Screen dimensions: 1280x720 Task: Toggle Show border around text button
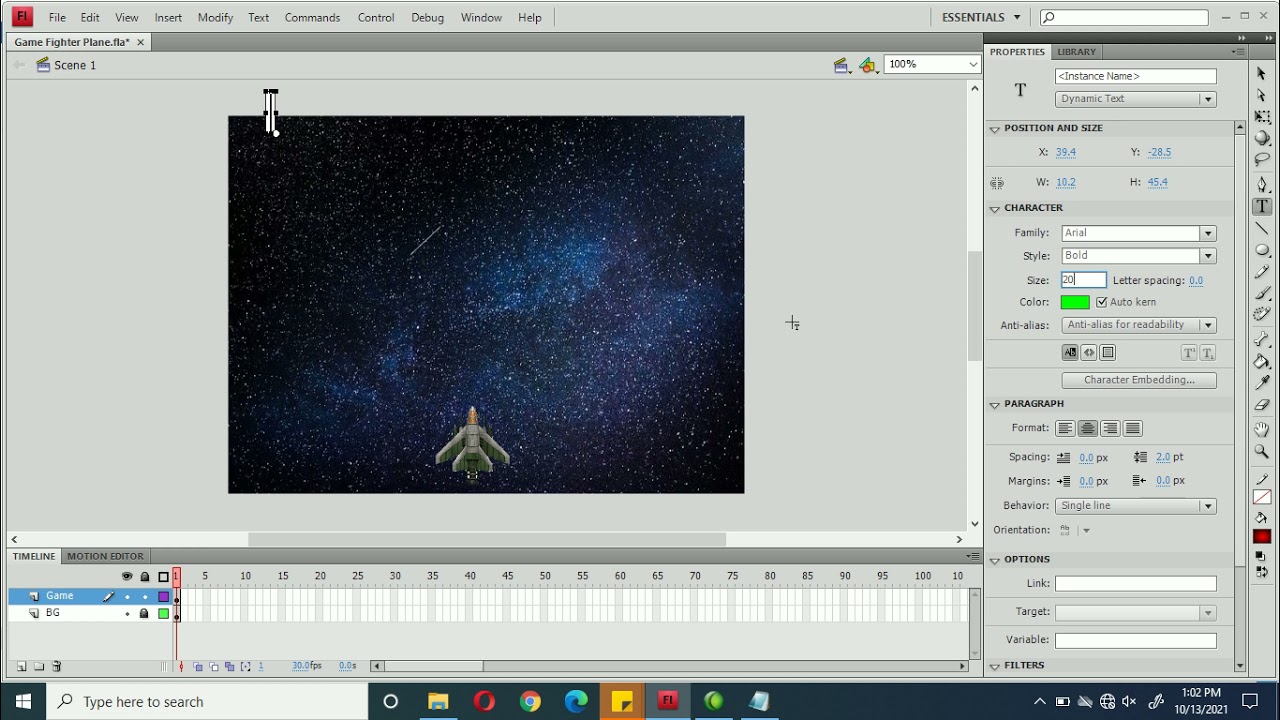1108,353
